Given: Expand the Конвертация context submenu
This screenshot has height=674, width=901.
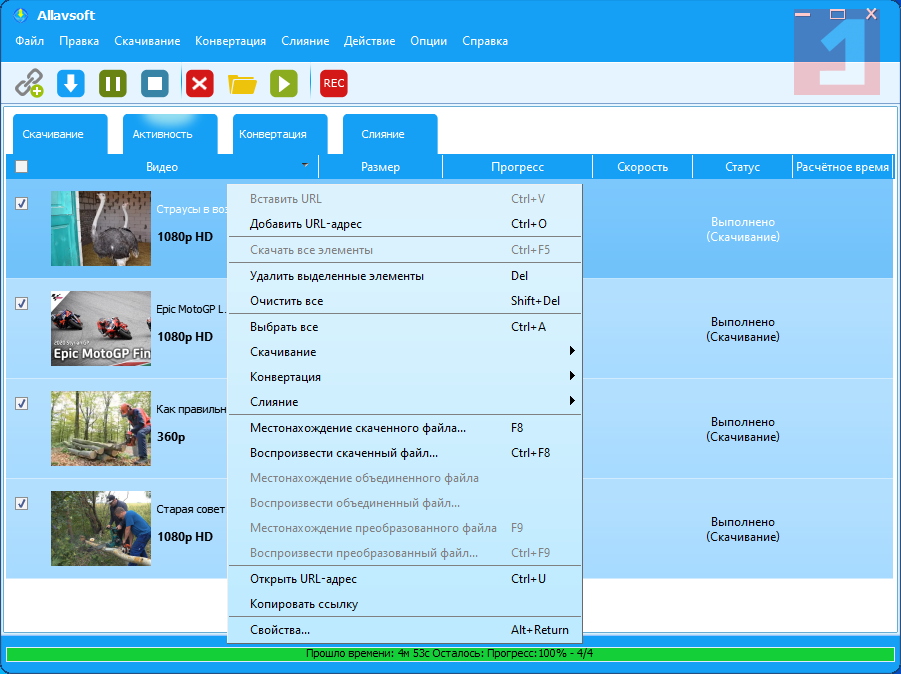Looking at the screenshot, I should (405, 377).
